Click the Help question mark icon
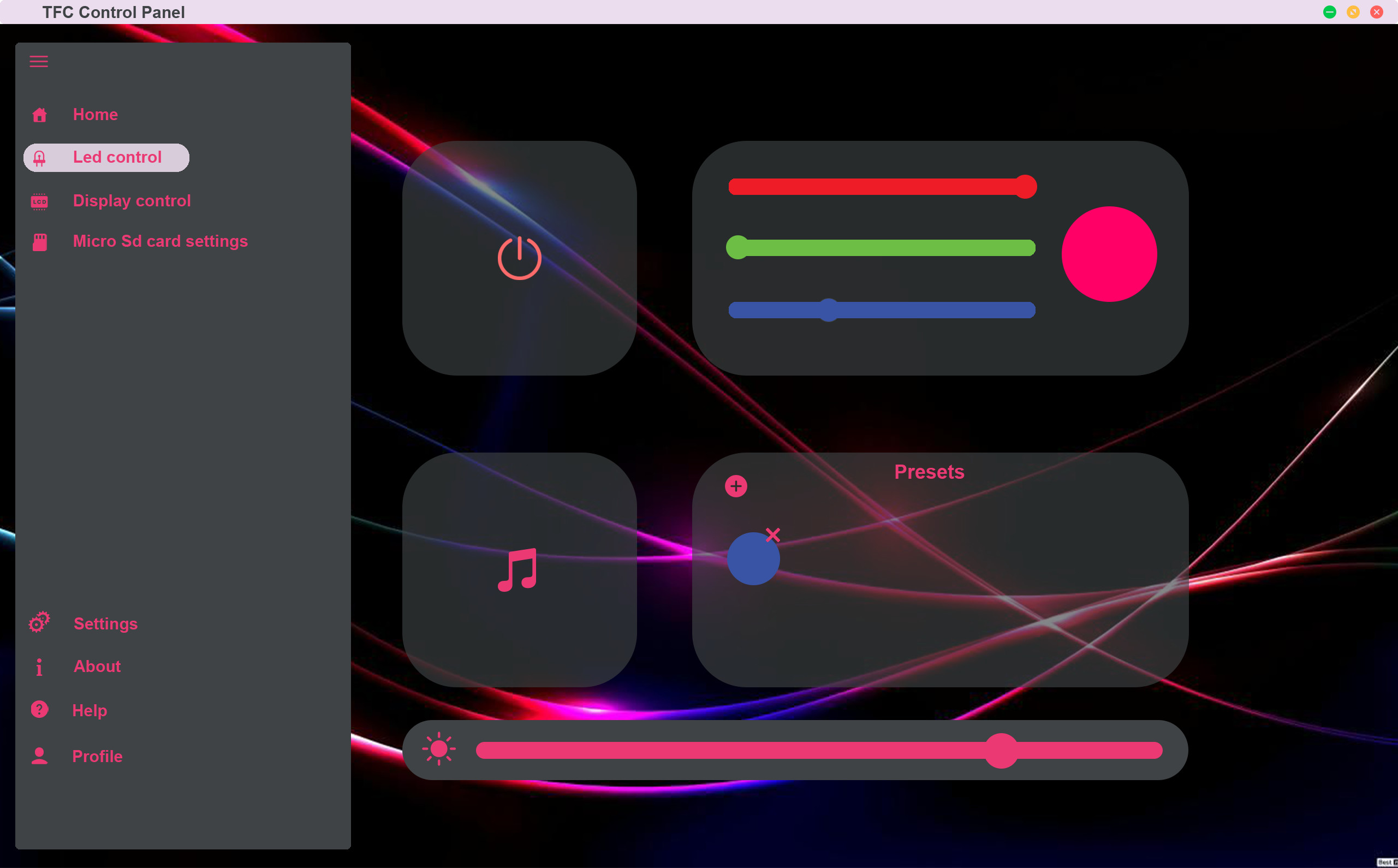Viewport: 1398px width, 868px height. 39,710
